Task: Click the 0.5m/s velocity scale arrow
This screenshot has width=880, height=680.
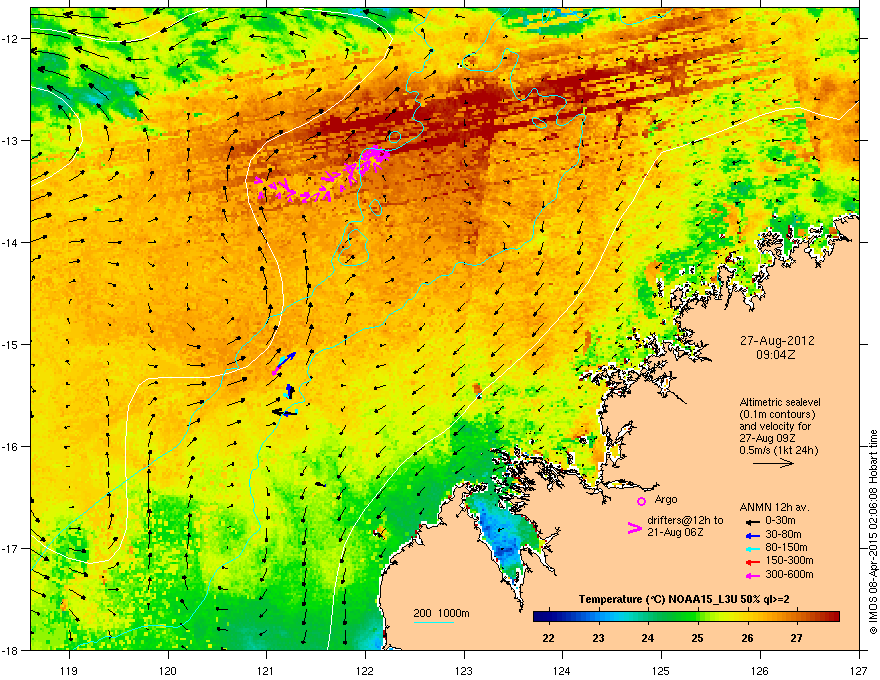Action: click(773, 463)
